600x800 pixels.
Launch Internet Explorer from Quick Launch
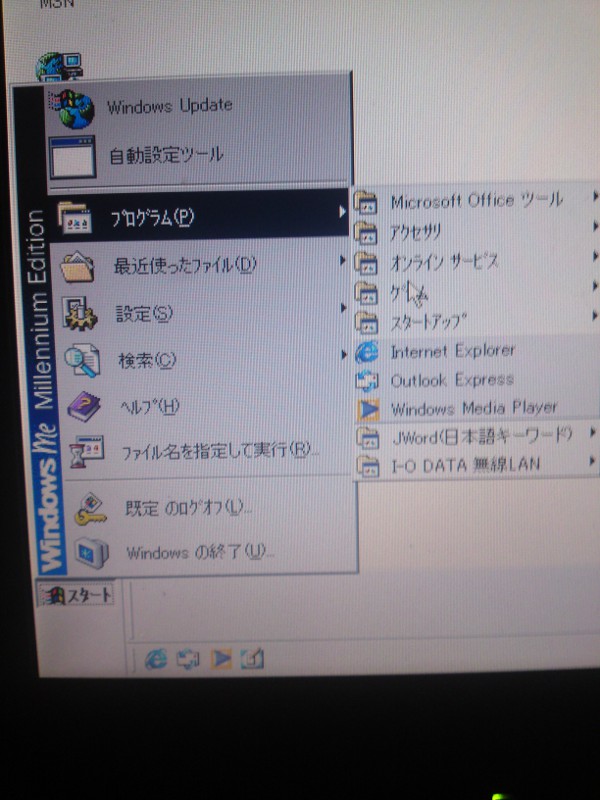coord(155,659)
